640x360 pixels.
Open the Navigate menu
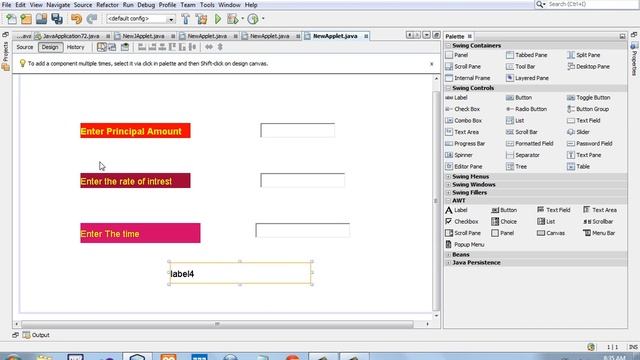[58, 5]
